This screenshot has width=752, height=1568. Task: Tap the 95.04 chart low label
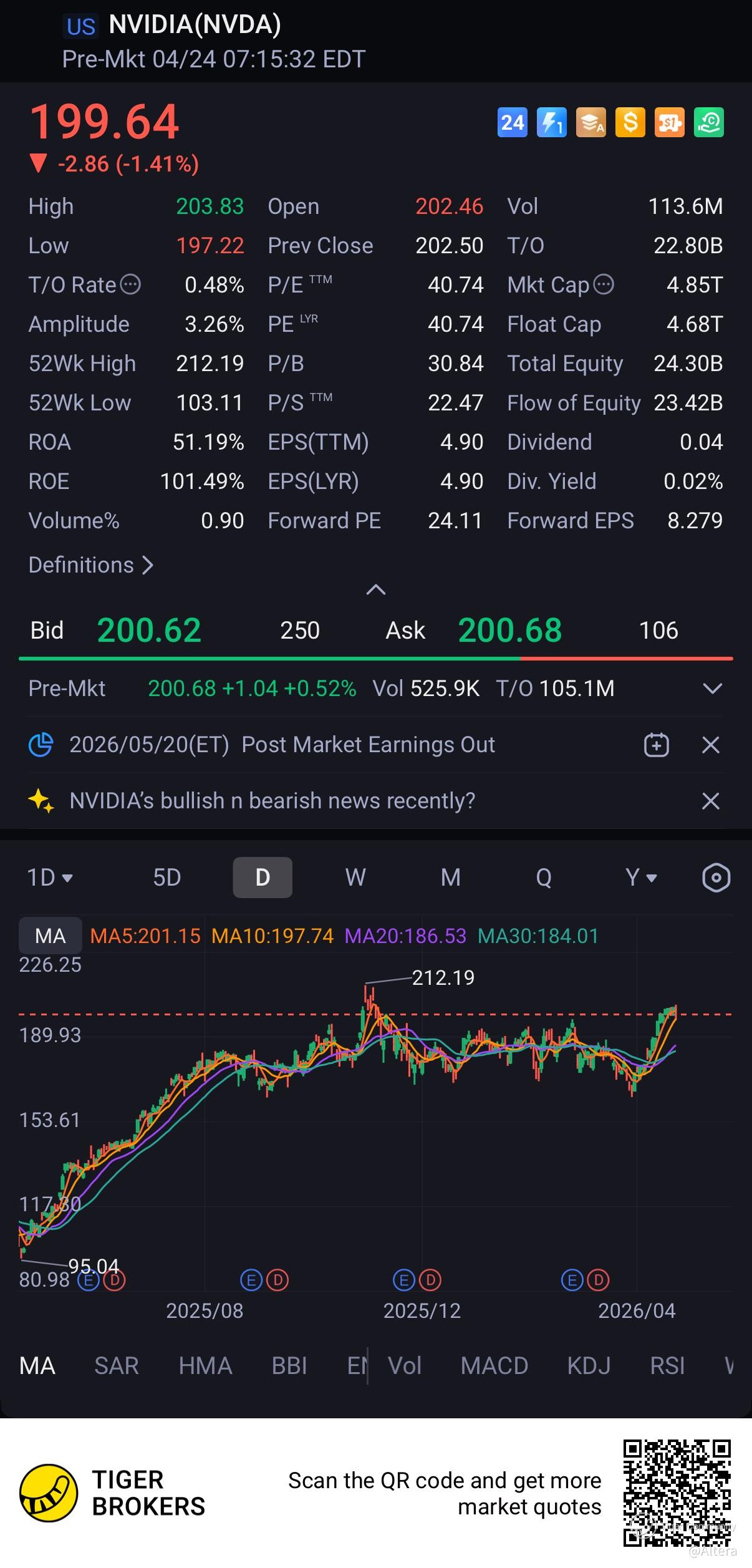[94, 1266]
